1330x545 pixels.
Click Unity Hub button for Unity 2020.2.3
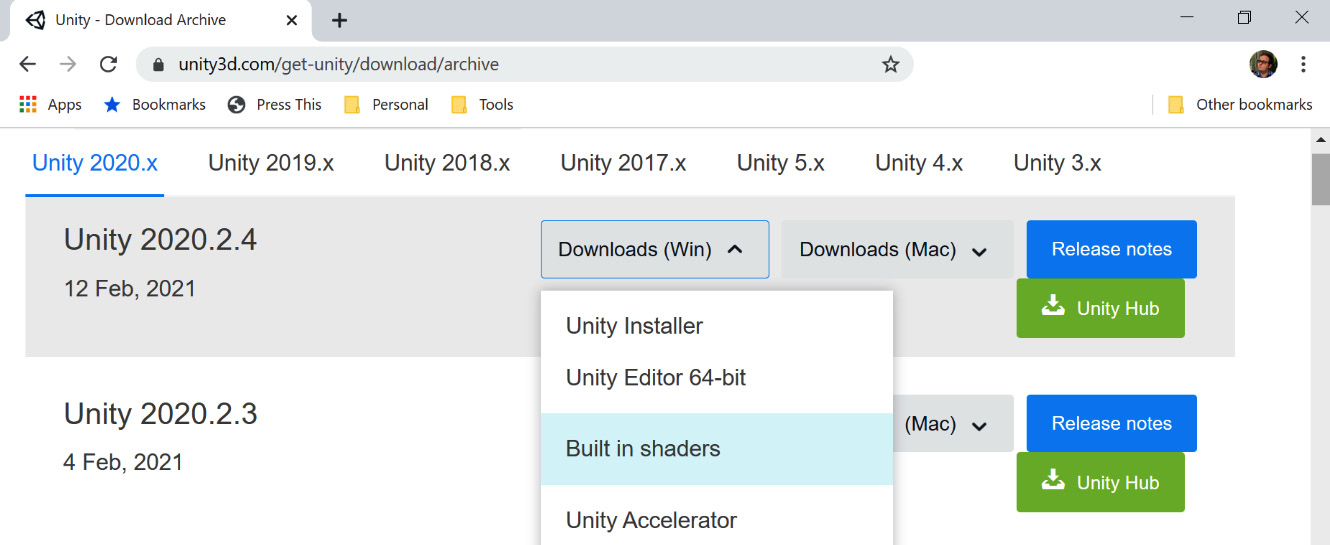[x=1100, y=482]
